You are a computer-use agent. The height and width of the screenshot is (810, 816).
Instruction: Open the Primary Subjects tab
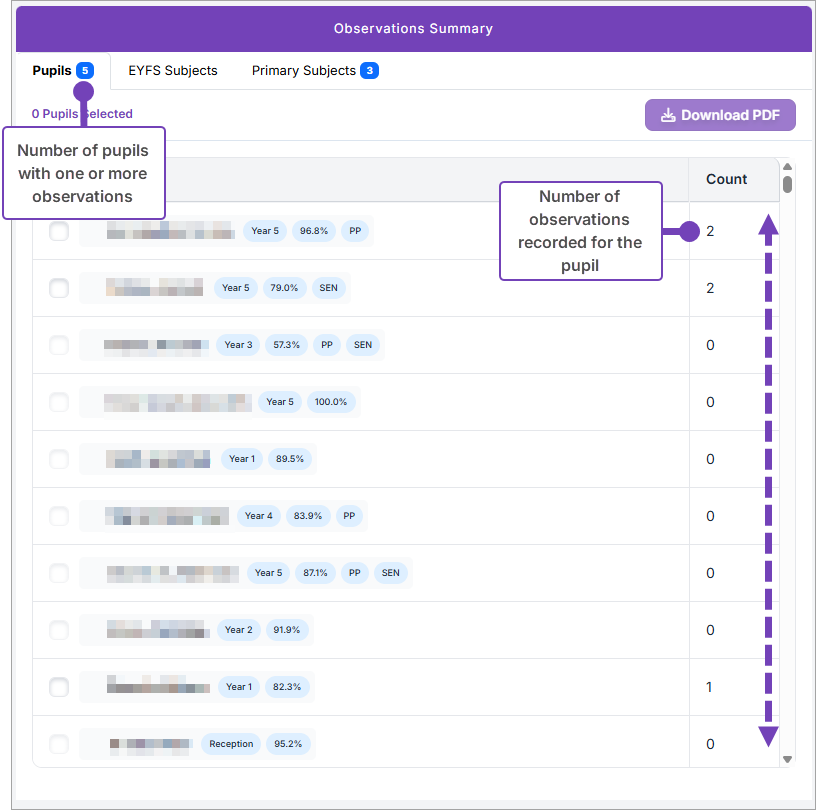point(304,71)
